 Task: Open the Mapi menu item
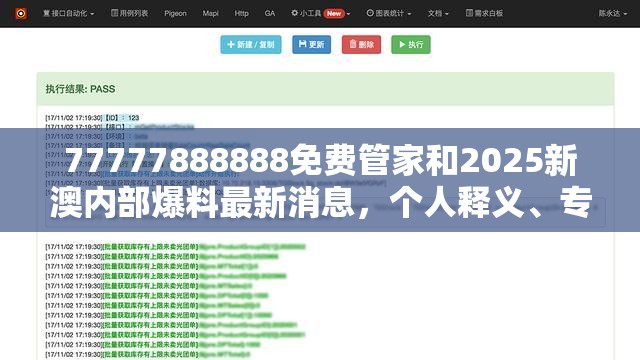click(x=210, y=13)
